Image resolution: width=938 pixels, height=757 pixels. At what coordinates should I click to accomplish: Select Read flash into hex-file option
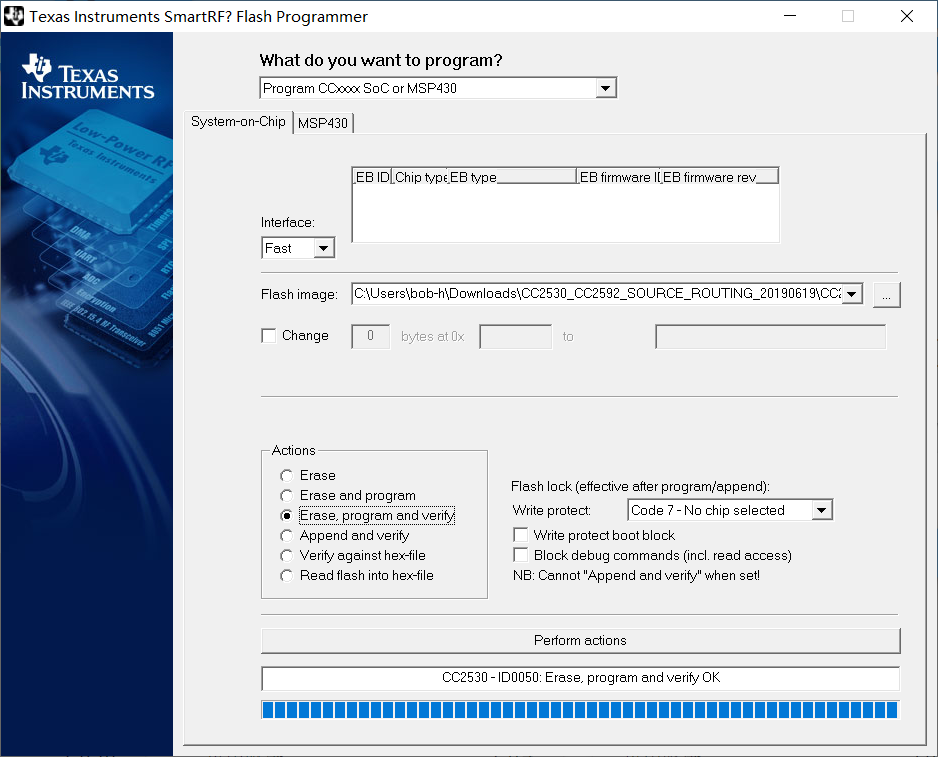pos(287,576)
